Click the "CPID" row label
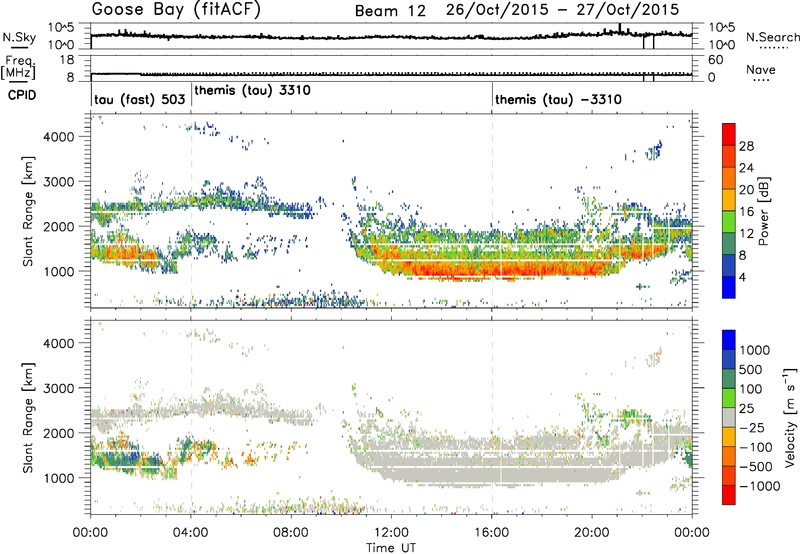800x554 pixels. [22, 95]
